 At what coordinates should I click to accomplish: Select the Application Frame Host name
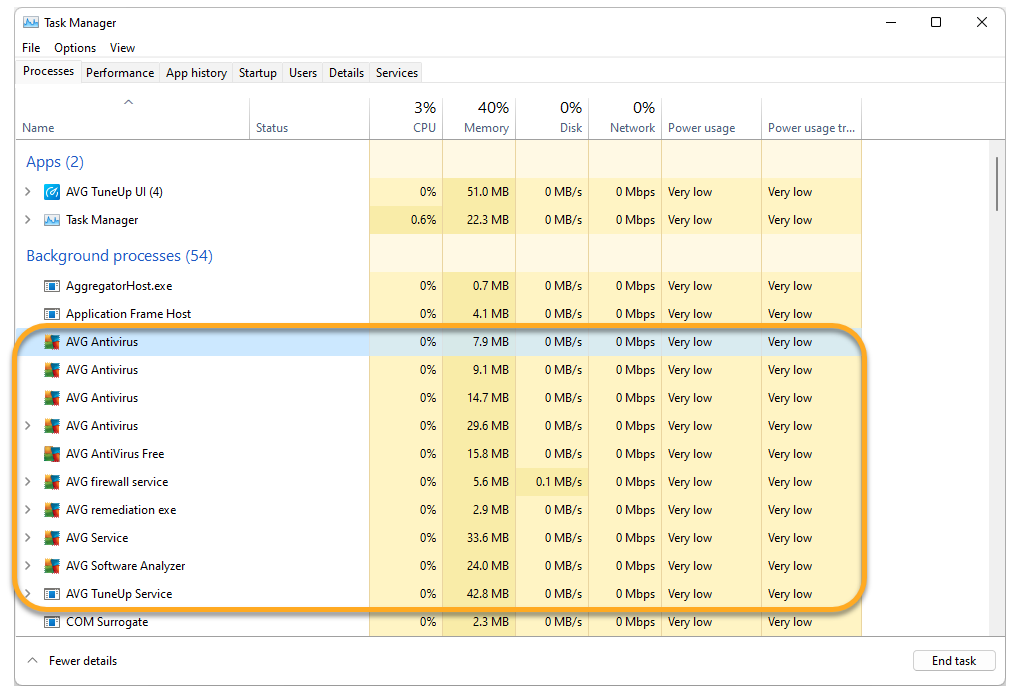click(x=128, y=314)
